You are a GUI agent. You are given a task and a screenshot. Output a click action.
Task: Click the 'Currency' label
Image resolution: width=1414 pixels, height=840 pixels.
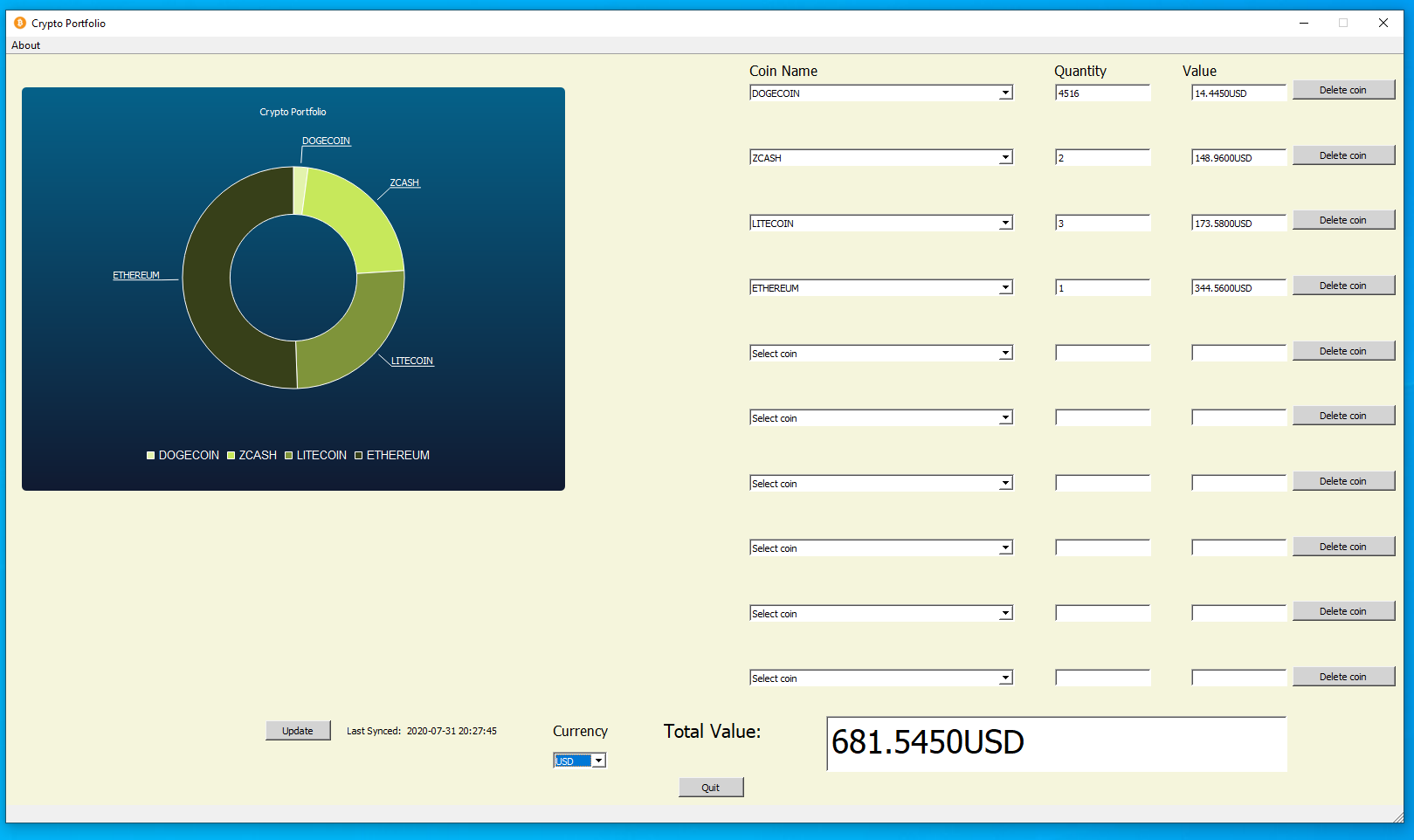click(x=580, y=731)
